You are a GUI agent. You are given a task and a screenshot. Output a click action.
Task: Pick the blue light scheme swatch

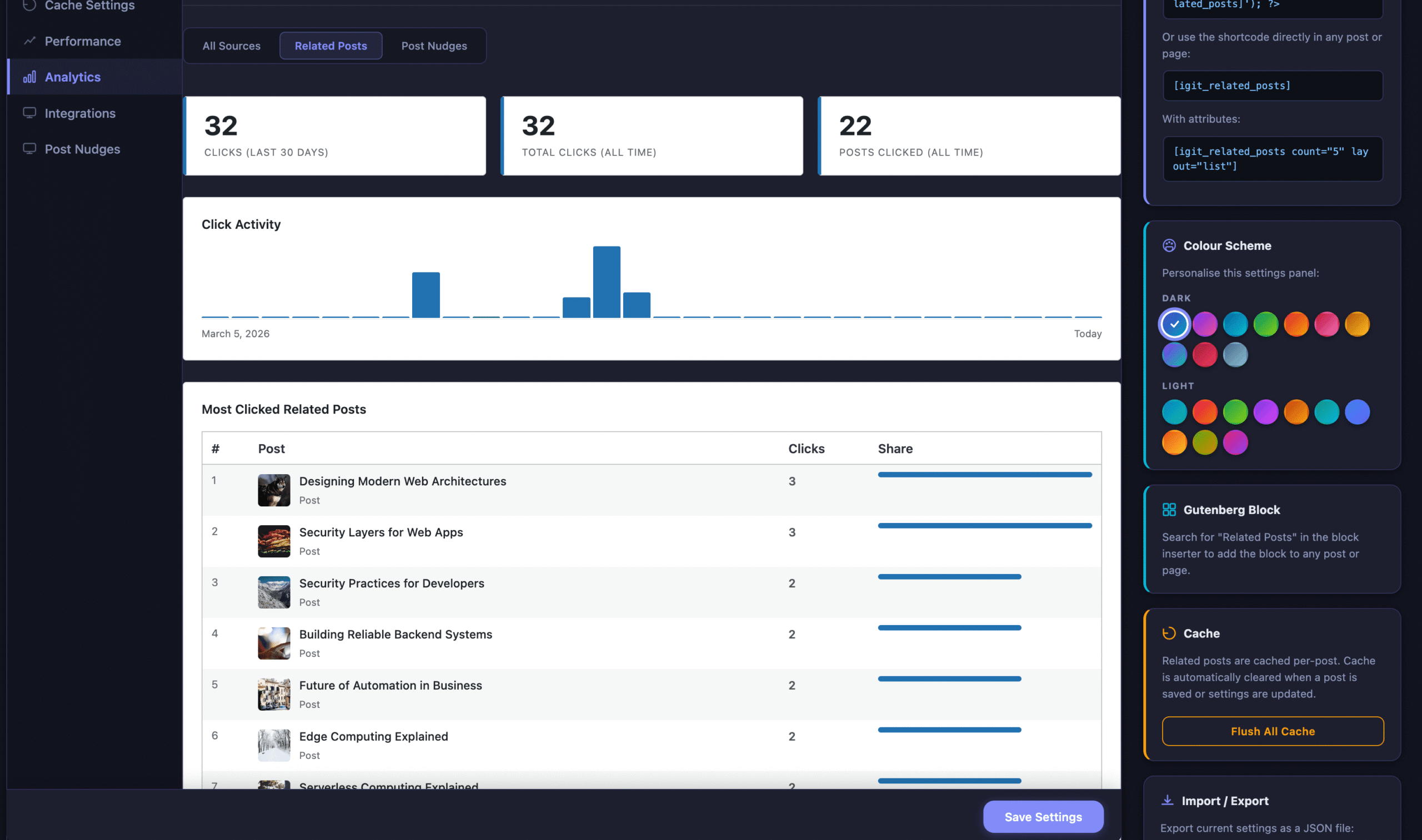point(1357,411)
